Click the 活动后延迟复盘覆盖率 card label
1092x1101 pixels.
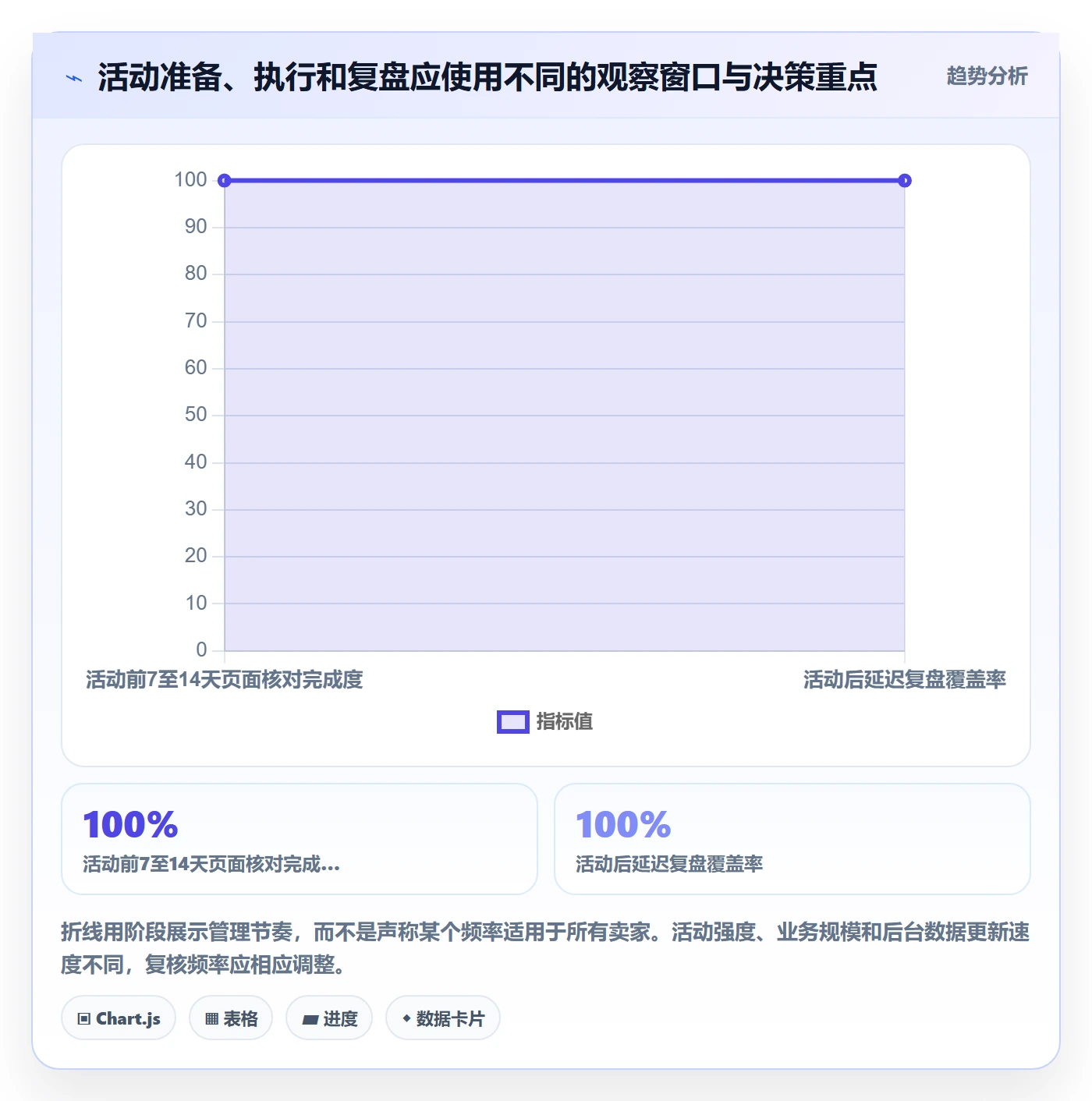coord(669,864)
